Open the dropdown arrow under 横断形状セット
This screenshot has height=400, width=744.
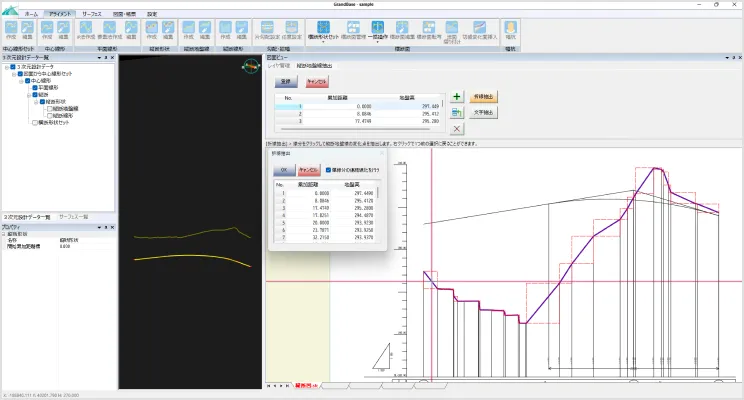pos(323,42)
